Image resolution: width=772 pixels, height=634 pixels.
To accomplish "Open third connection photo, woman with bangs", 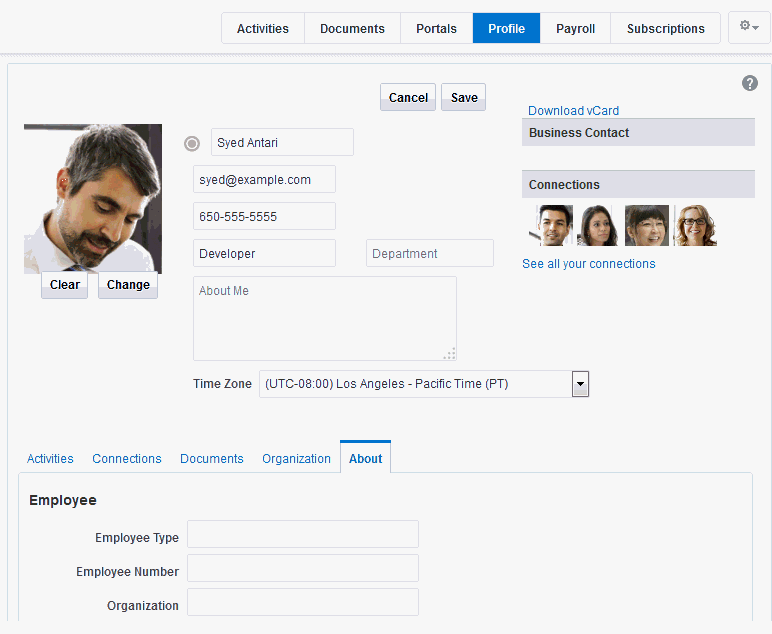I will tap(647, 225).
